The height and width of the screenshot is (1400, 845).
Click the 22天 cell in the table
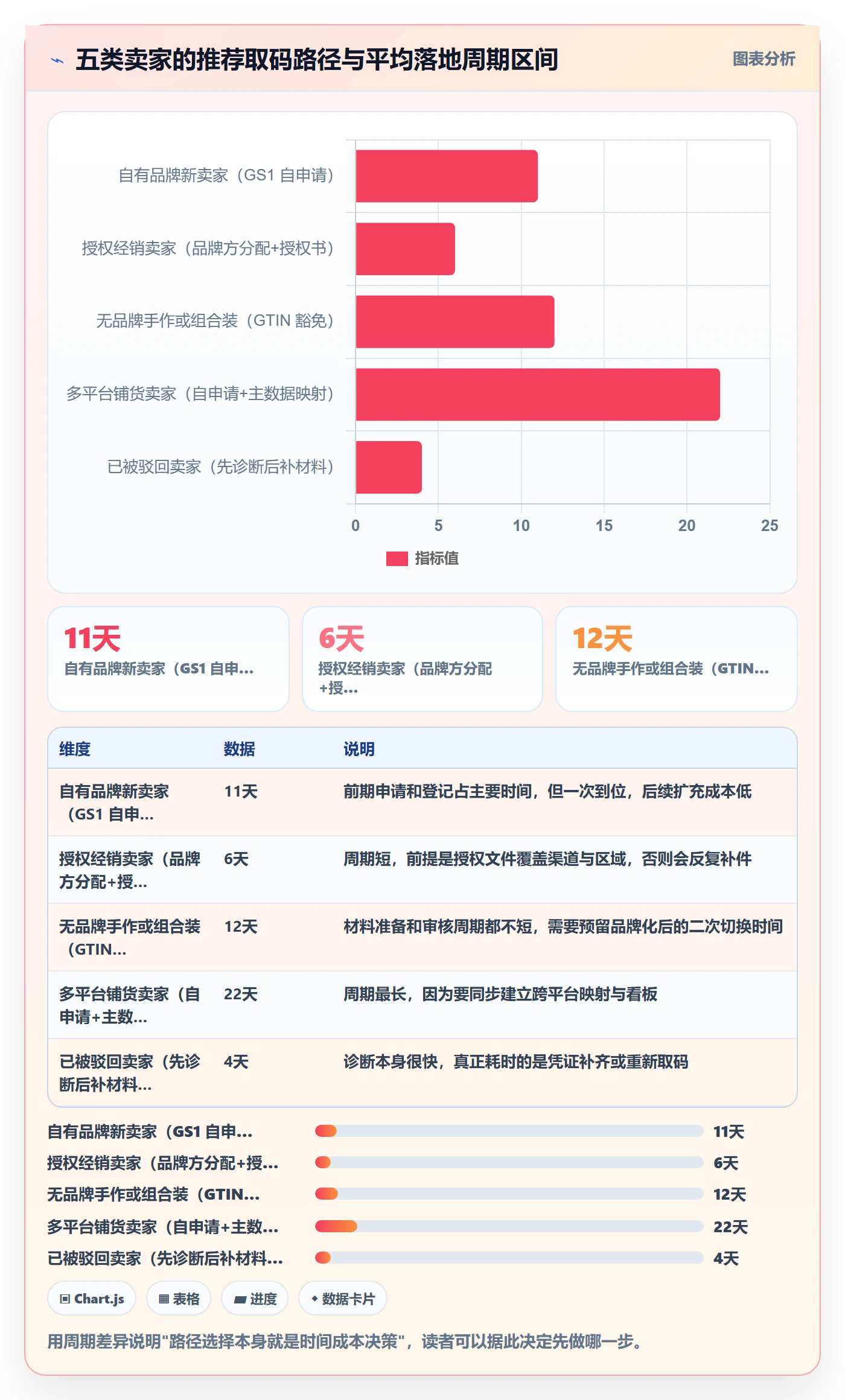[241, 994]
